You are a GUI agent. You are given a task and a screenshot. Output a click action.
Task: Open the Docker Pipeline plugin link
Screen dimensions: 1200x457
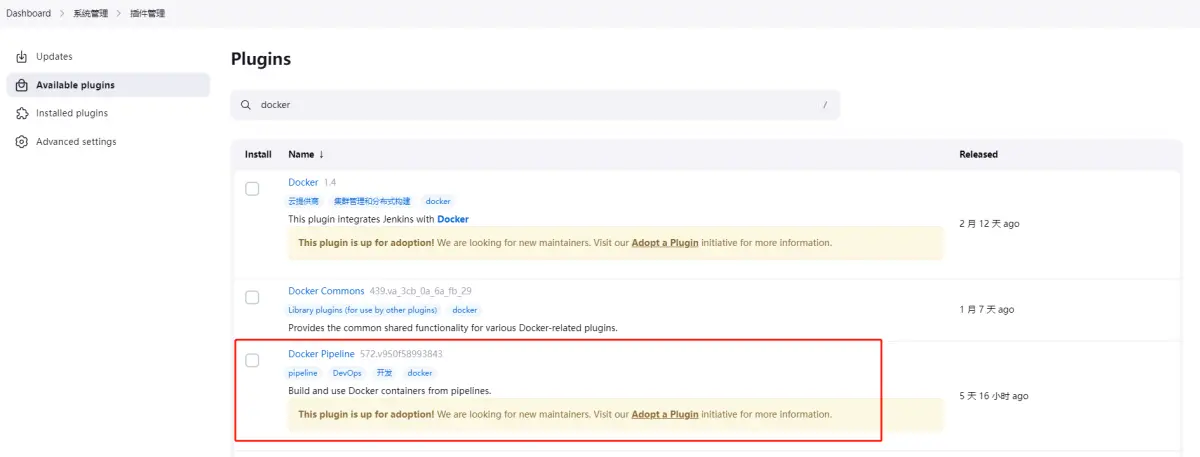[321, 354]
